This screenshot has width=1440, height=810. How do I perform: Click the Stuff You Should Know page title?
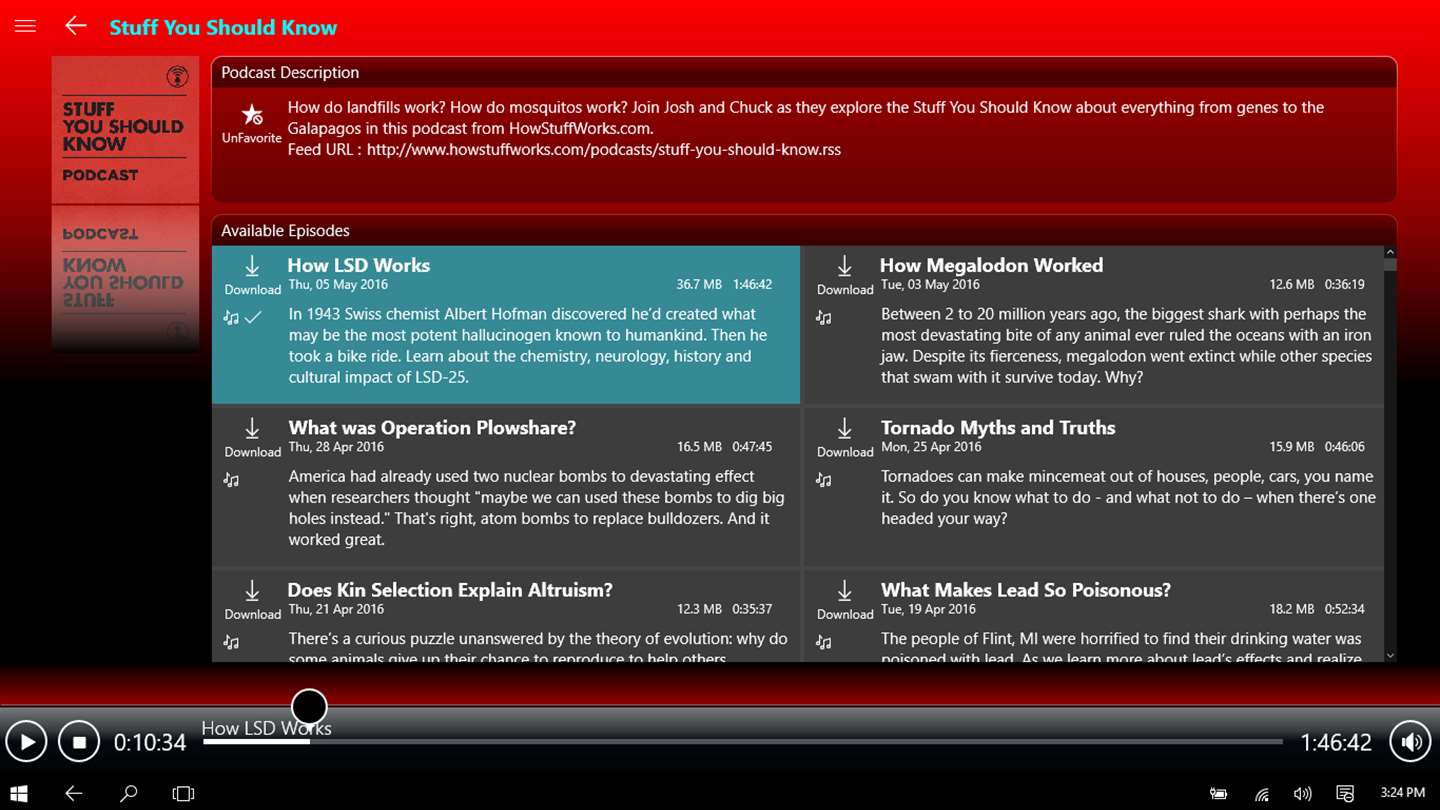pos(223,27)
